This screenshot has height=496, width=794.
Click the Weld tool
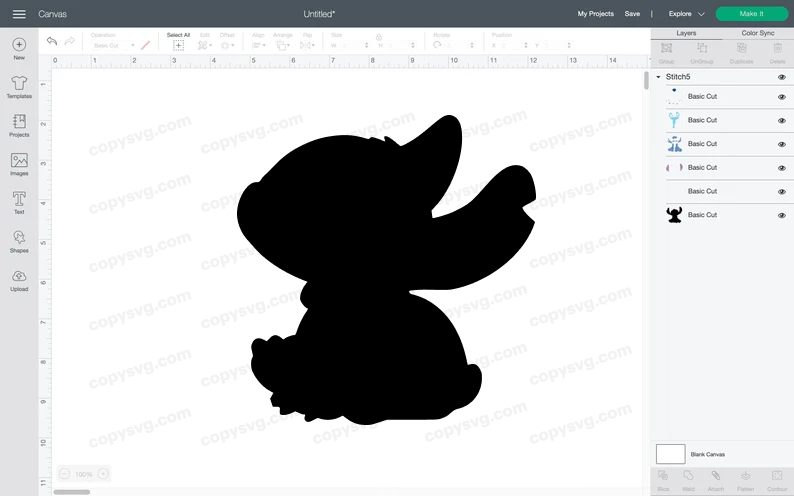[x=688, y=481]
